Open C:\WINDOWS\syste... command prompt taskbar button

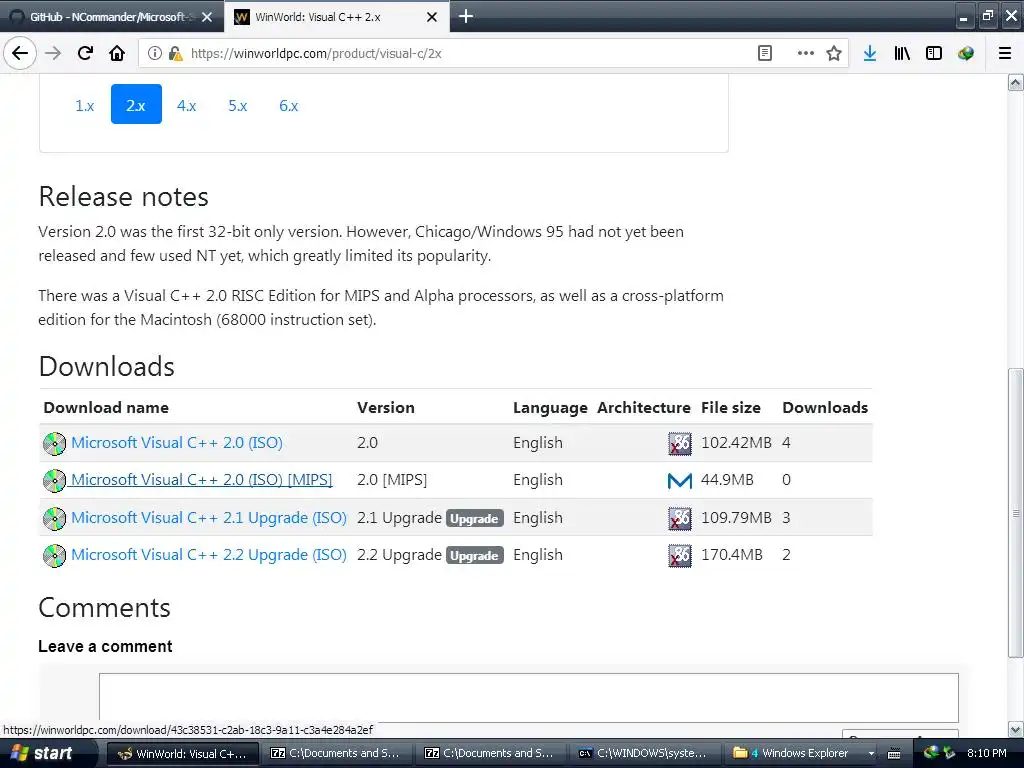coord(644,754)
